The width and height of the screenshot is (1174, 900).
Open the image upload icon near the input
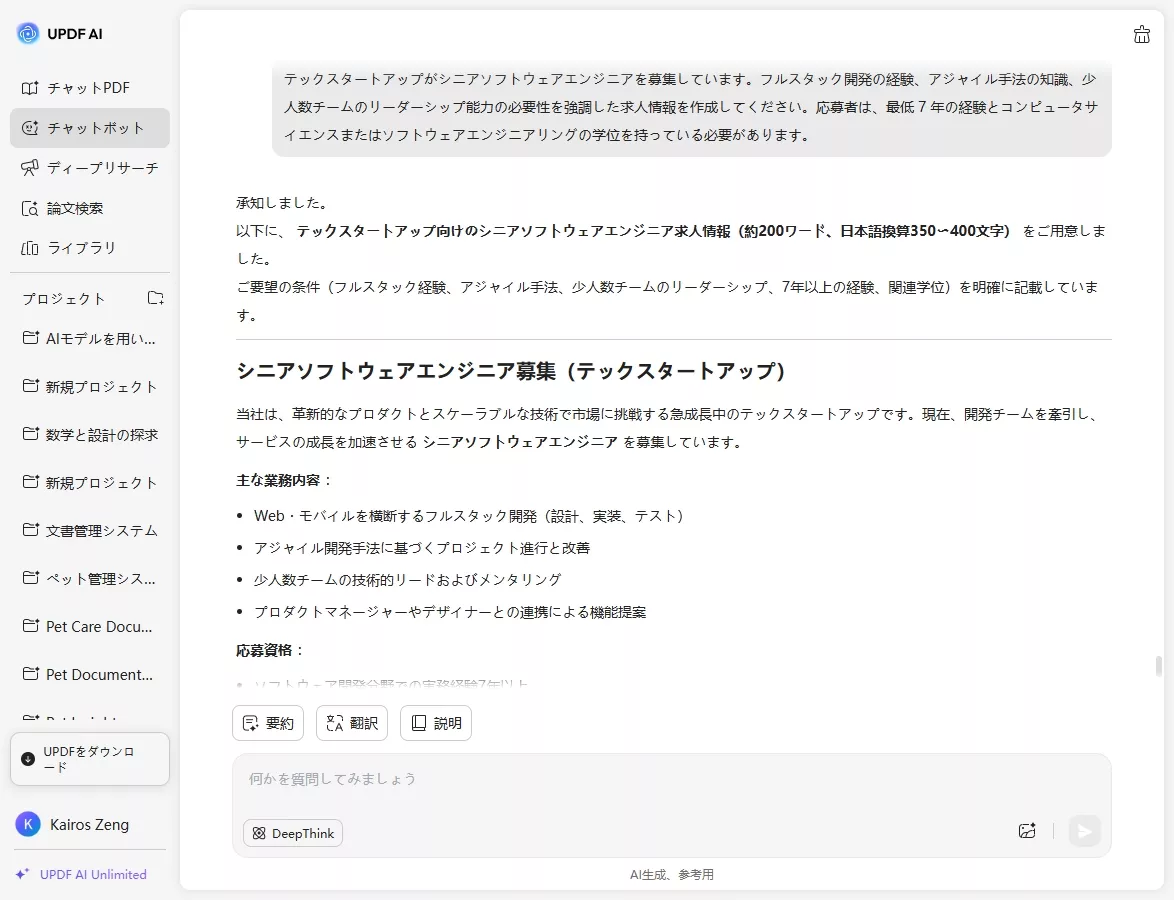coord(1026,831)
